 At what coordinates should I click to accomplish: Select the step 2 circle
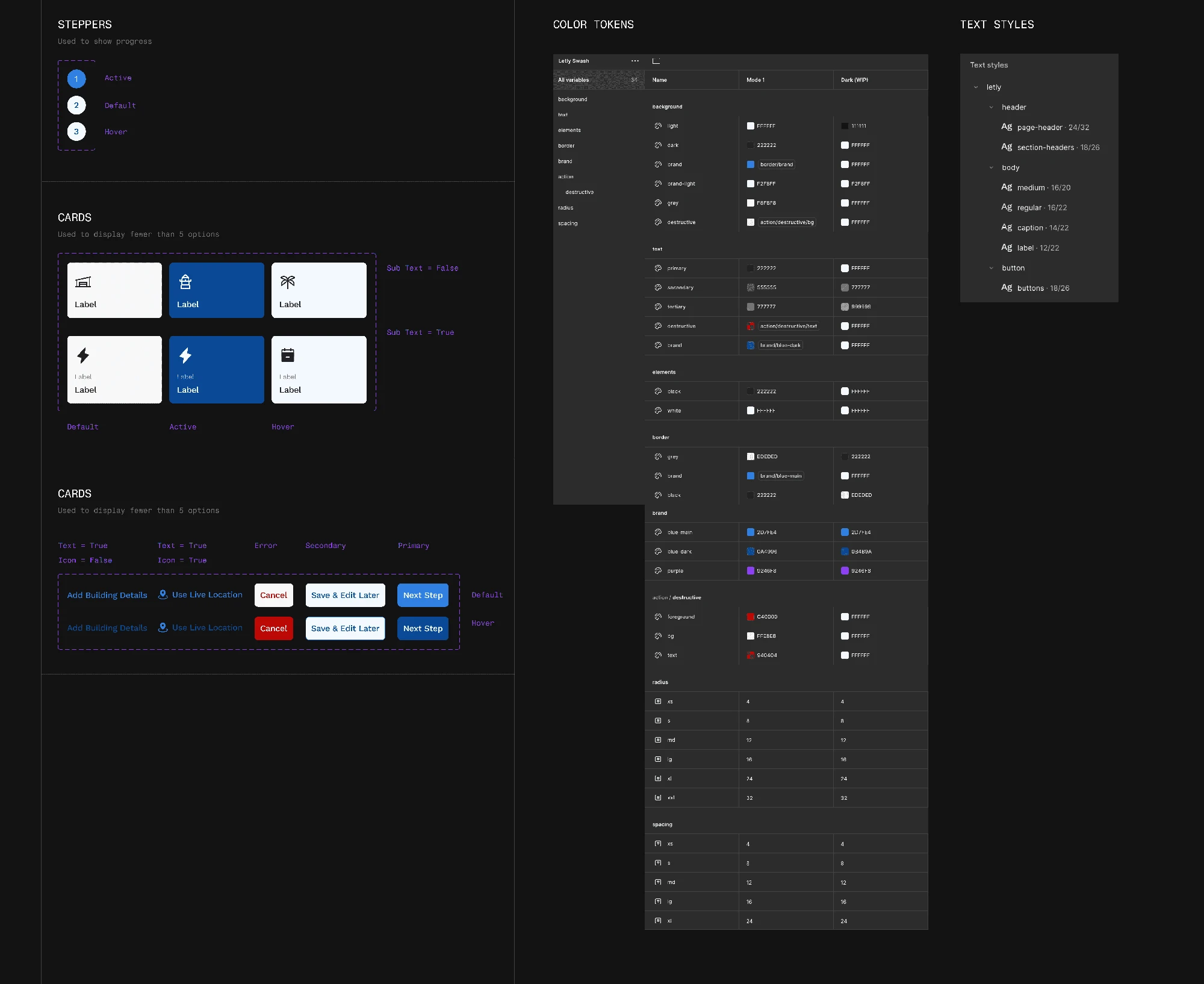[76, 105]
